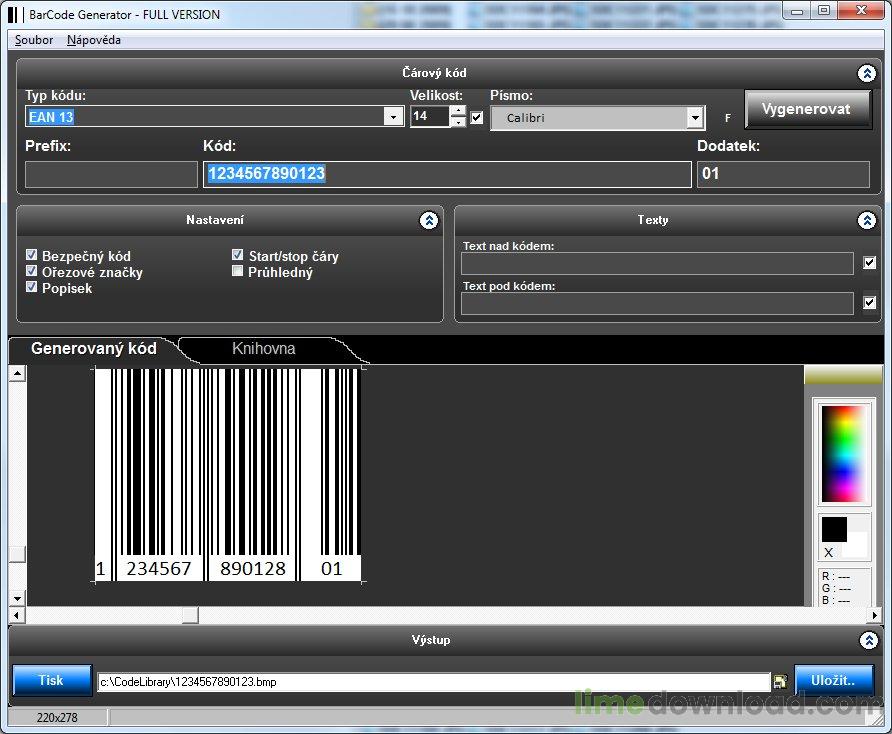Image resolution: width=892 pixels, height=734 pixels.
Task: Toggle the Start/stop čáry checkbox
Action: [238, 255]
